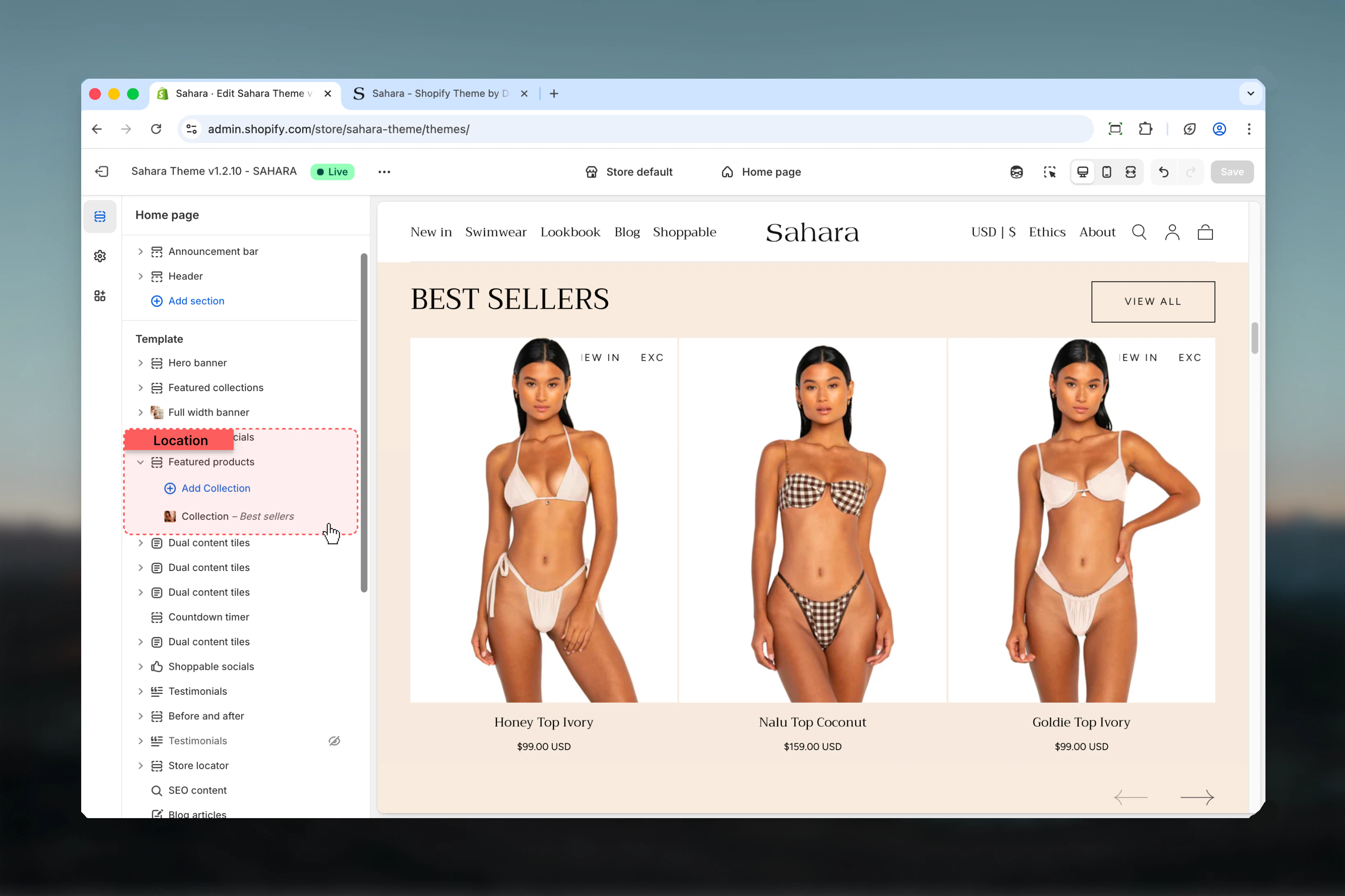Expand the Announcement bar section
1345x896 pixels.
click(x=141, y=251)
